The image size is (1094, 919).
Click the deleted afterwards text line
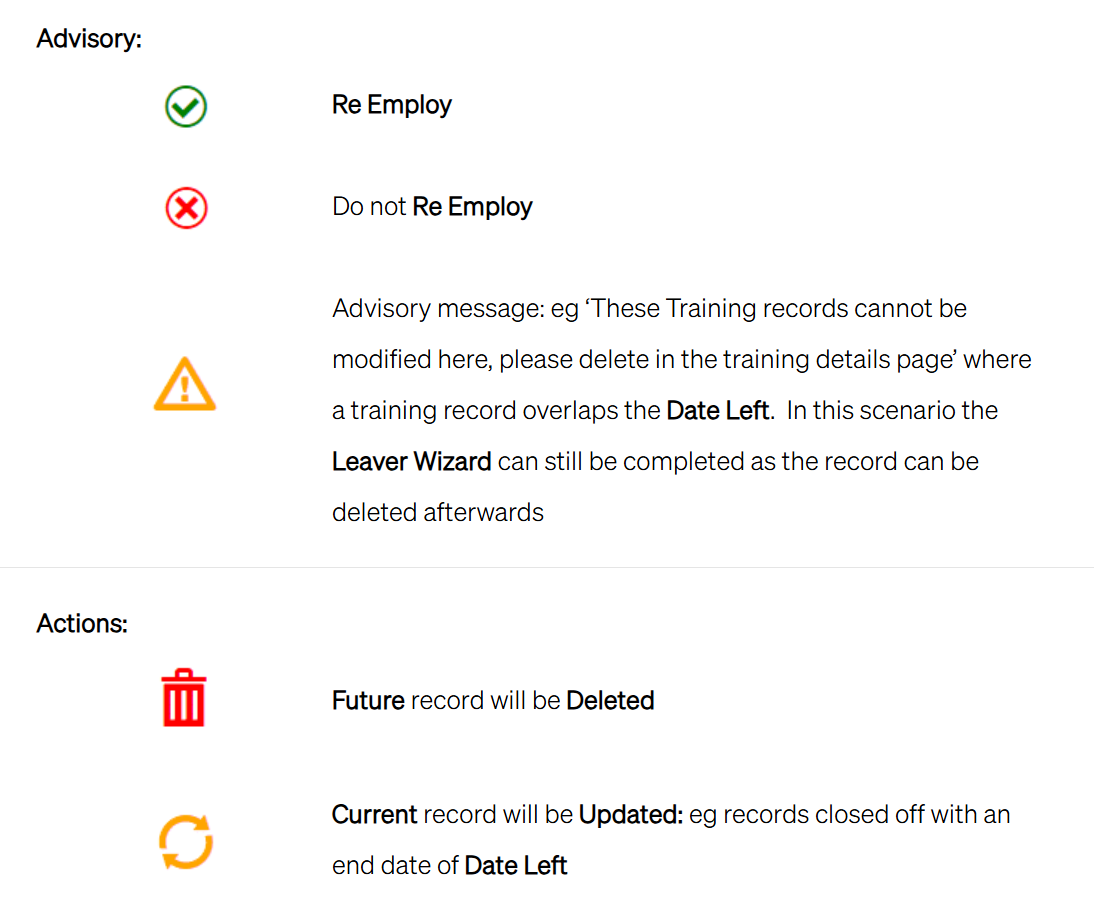pos(437,512)
